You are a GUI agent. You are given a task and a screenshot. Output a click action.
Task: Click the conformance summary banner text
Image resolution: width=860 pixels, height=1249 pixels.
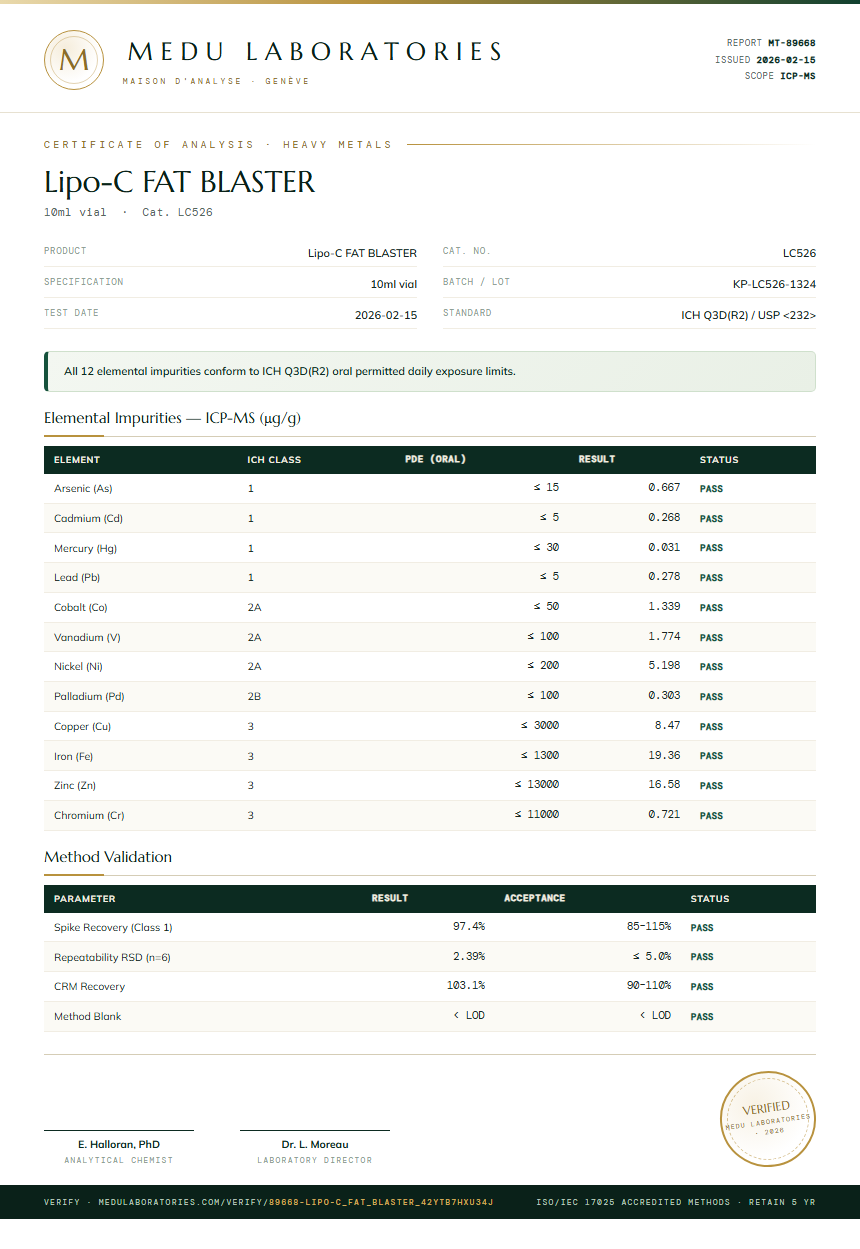coord(290,371)
